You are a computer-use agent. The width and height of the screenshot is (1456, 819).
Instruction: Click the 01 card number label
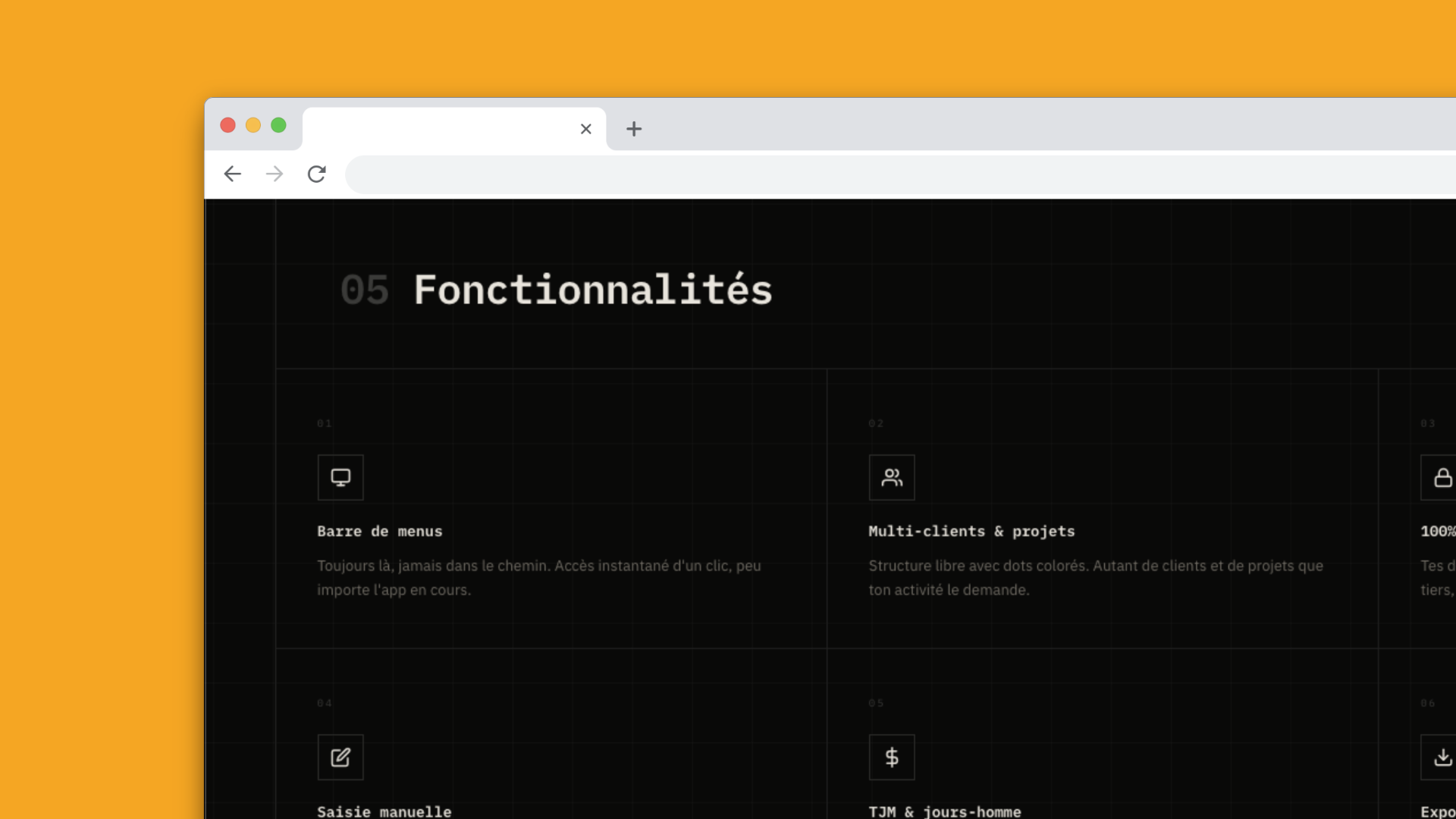pyautogui.click(x=325, y=424)
